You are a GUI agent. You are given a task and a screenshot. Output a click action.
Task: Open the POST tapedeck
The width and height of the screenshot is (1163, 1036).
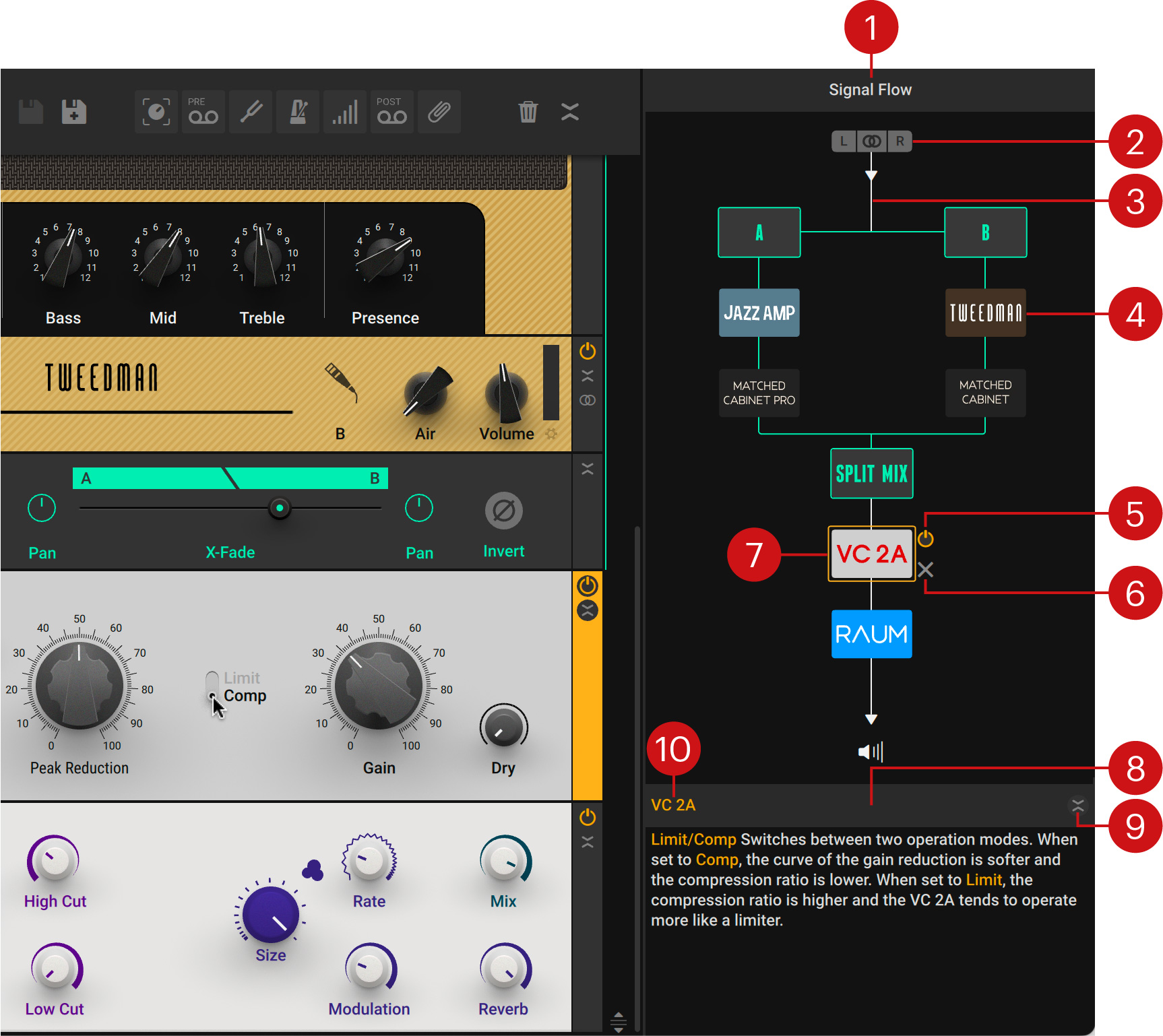[391, 112]
